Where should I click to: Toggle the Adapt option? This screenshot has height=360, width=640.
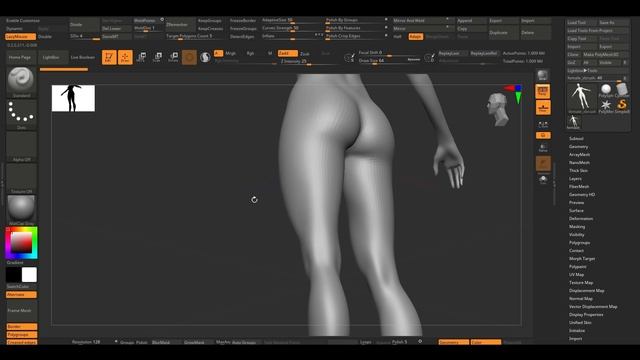tap(416, 37)
